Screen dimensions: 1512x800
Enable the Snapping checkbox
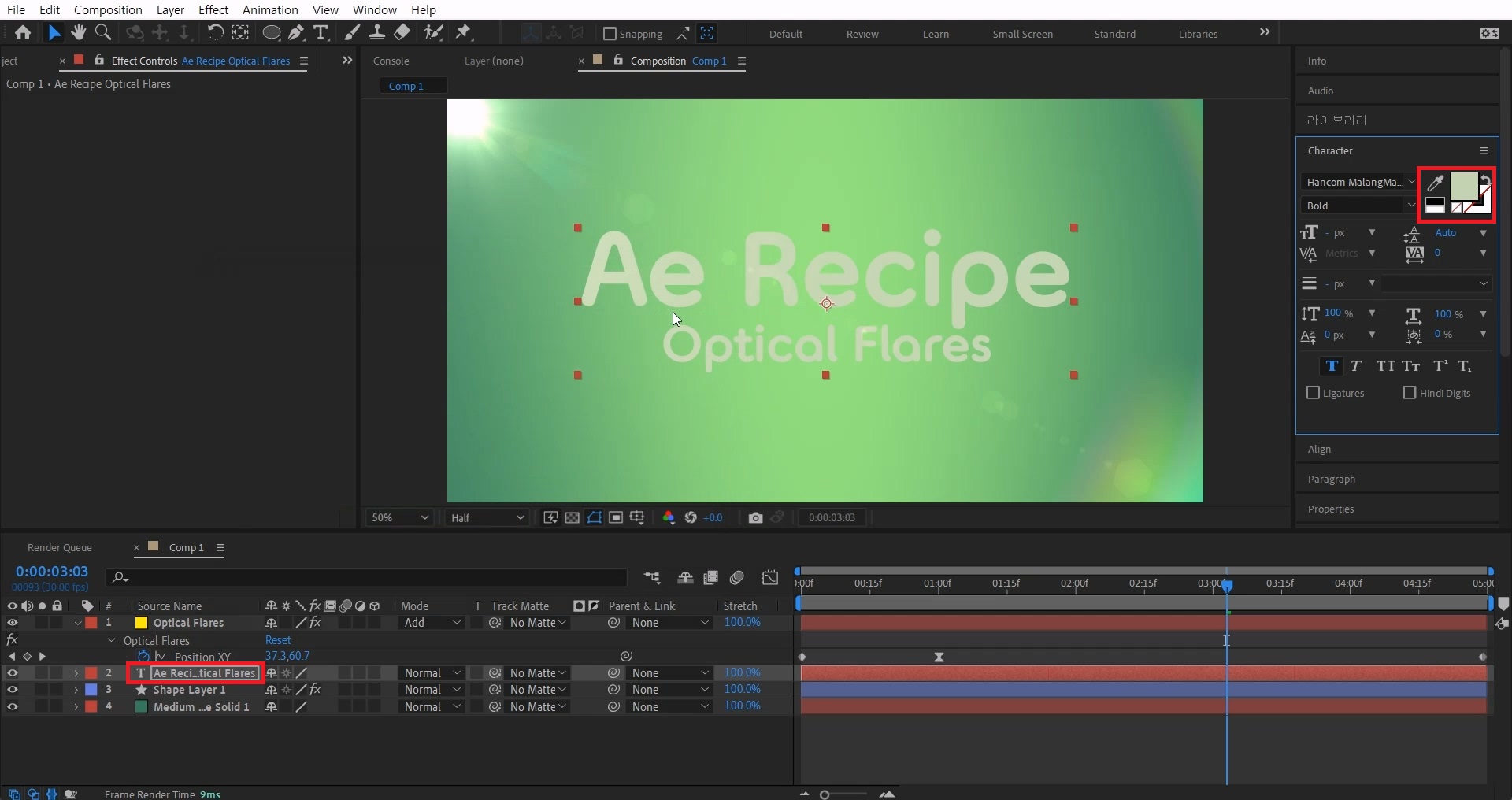point(610,33)
